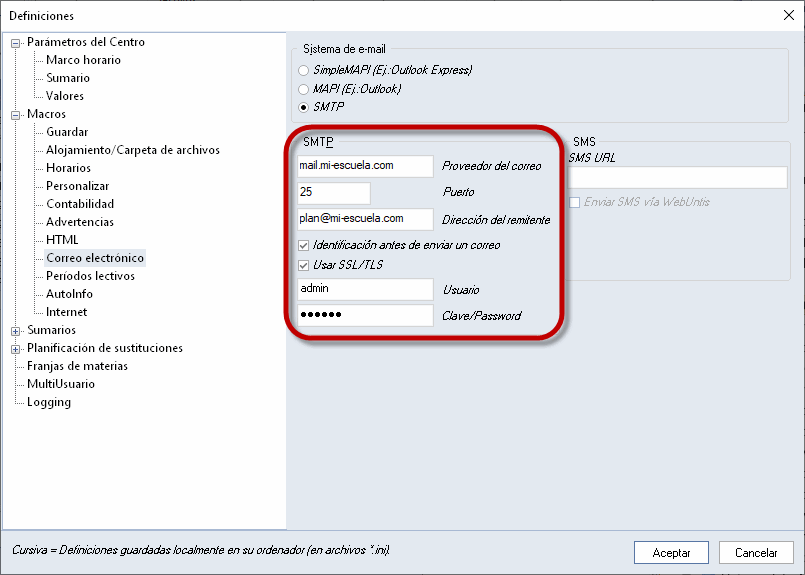Select the Contabilidad tree item
This screenshot has width=805, height=575.
pyautogui.click(x=80, y=204)
